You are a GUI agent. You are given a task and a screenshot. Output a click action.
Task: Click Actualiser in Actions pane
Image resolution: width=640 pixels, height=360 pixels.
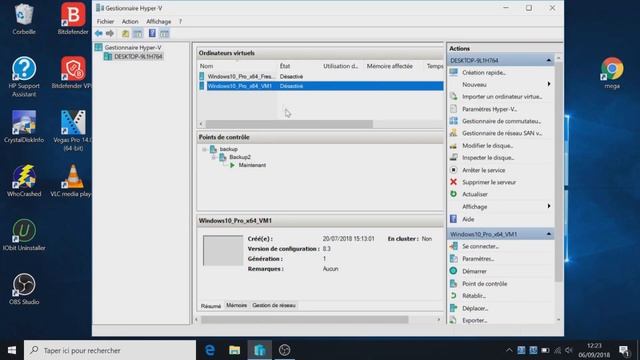(x=475, y=194)
